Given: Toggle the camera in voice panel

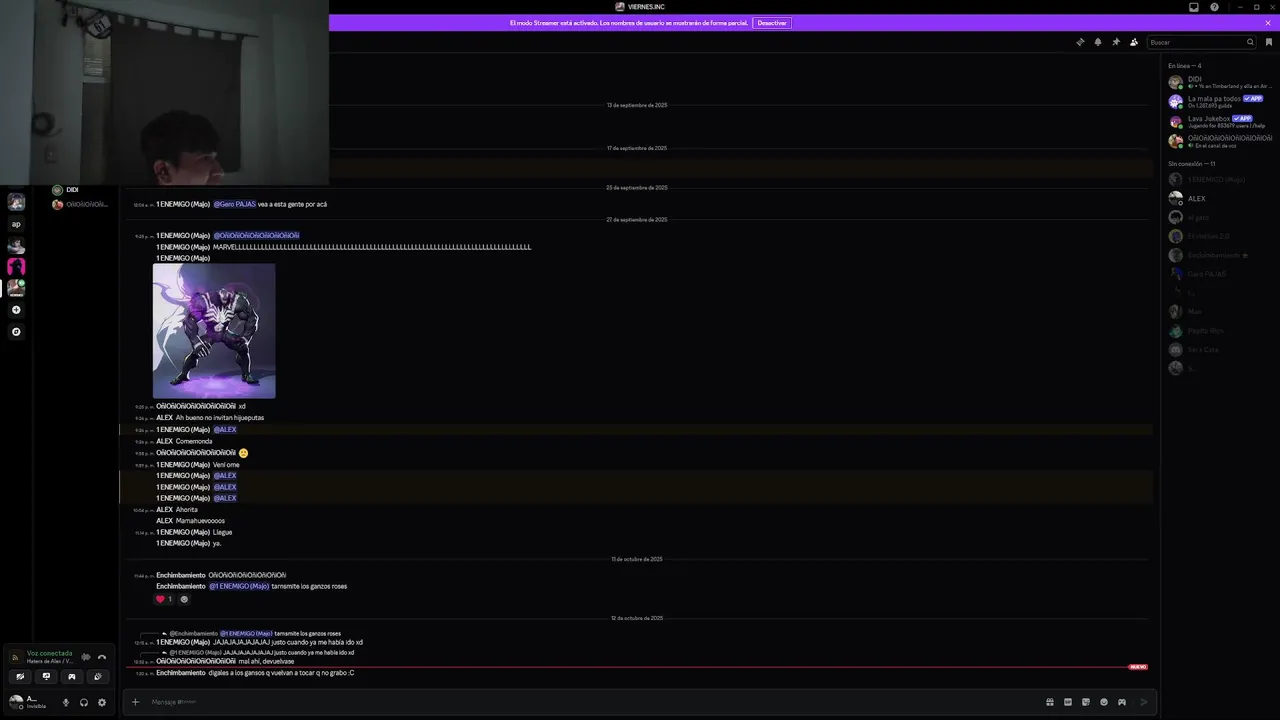Looking at the screenshot, I should [20, 677].
